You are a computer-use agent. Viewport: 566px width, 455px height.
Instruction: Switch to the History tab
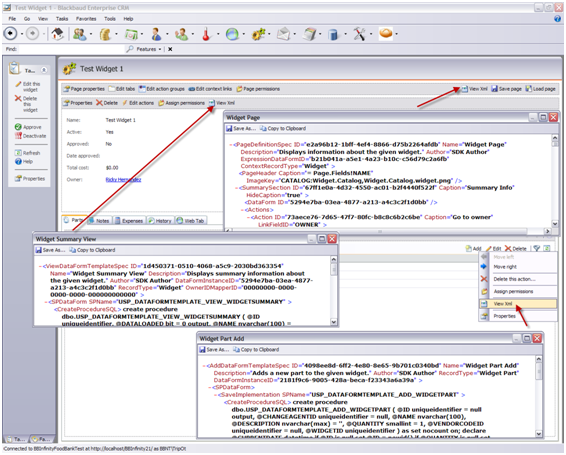(x=160, y=221)
